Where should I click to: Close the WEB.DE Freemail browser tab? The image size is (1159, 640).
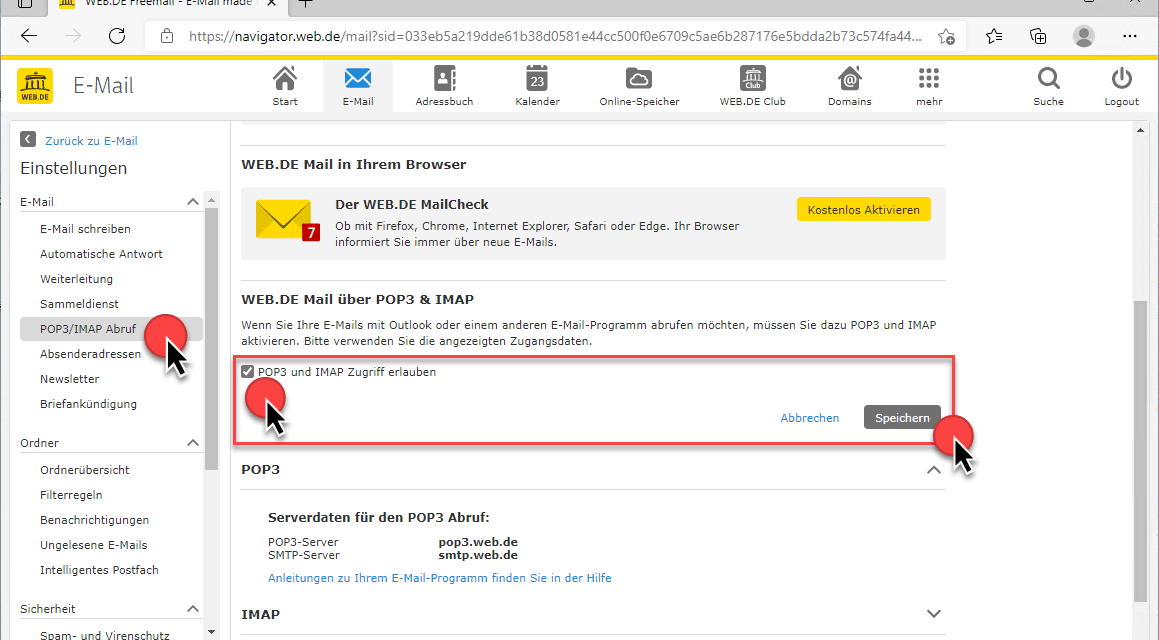click(271, 3)
